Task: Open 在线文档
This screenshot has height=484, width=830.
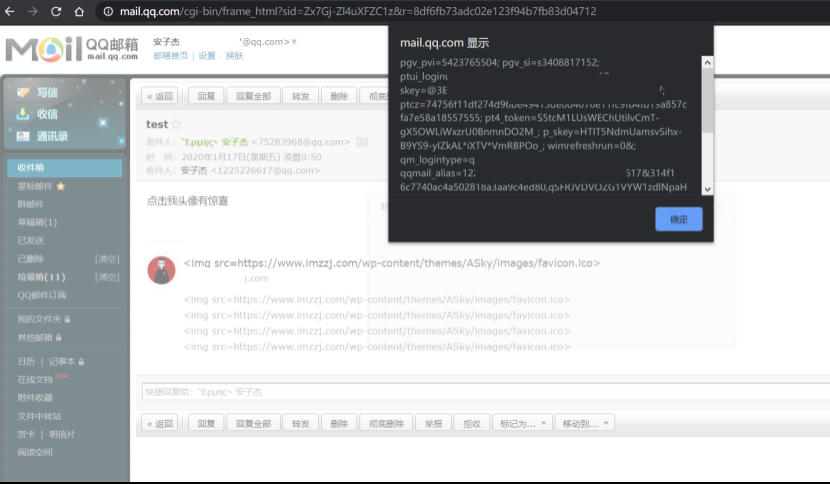Action: click(35, 380)
